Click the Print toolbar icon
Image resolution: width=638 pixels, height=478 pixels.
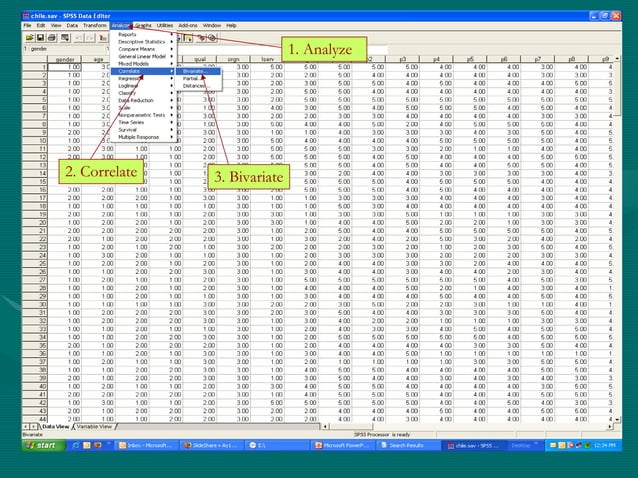(x=52, y=38)
